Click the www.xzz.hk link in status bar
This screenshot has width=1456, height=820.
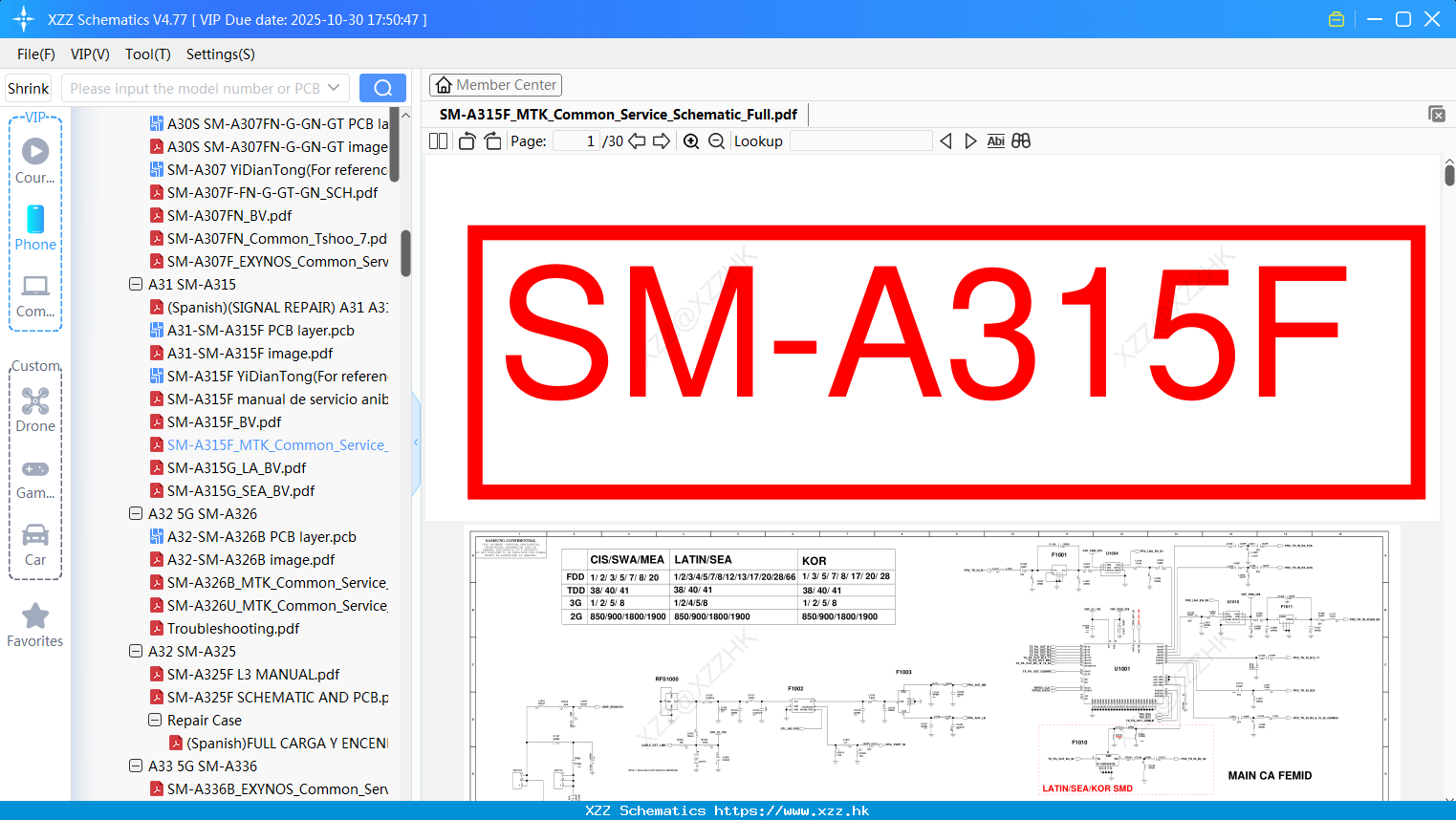(792, 810)
